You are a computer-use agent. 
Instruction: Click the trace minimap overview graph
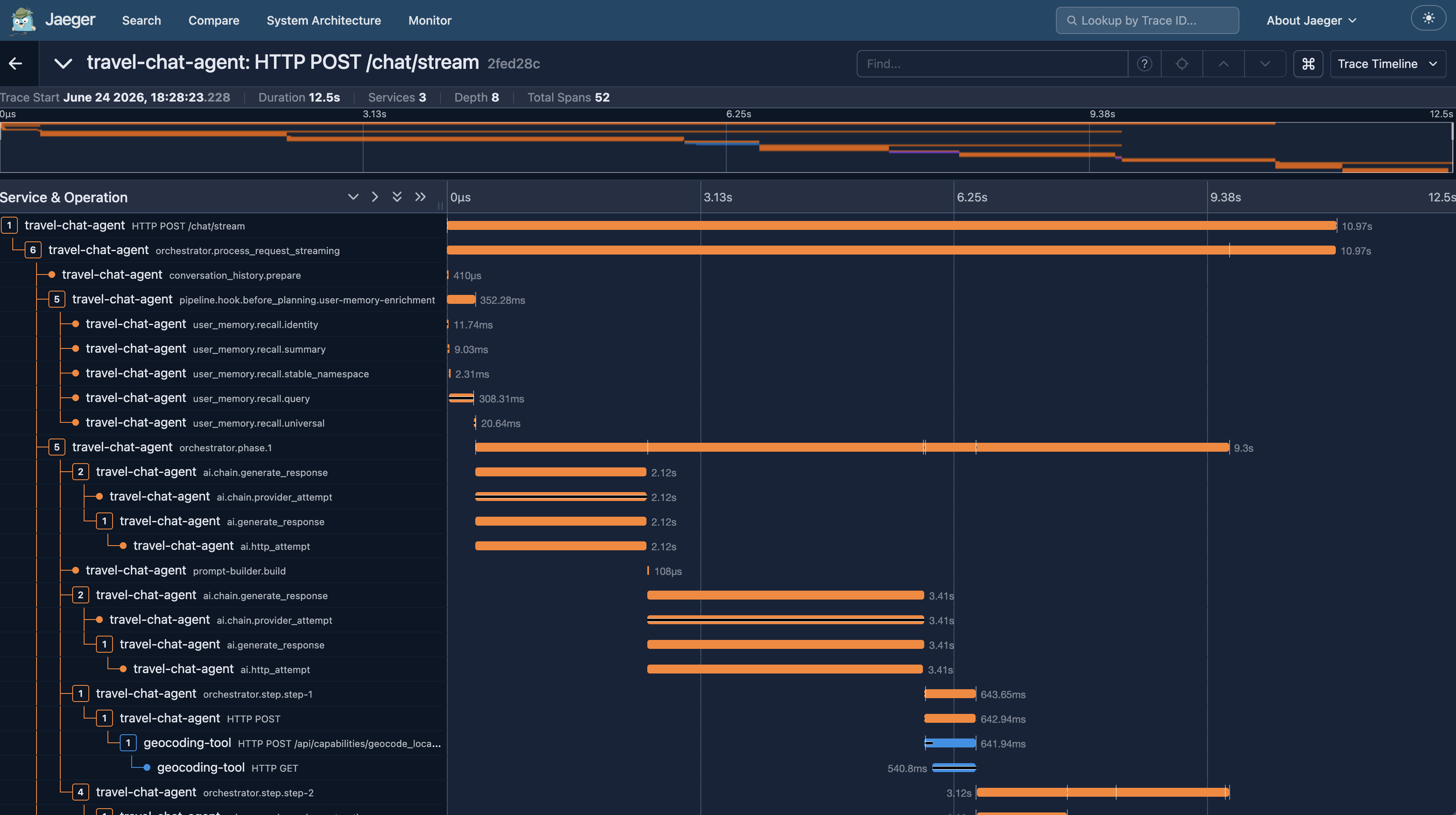tap(726, 147)
